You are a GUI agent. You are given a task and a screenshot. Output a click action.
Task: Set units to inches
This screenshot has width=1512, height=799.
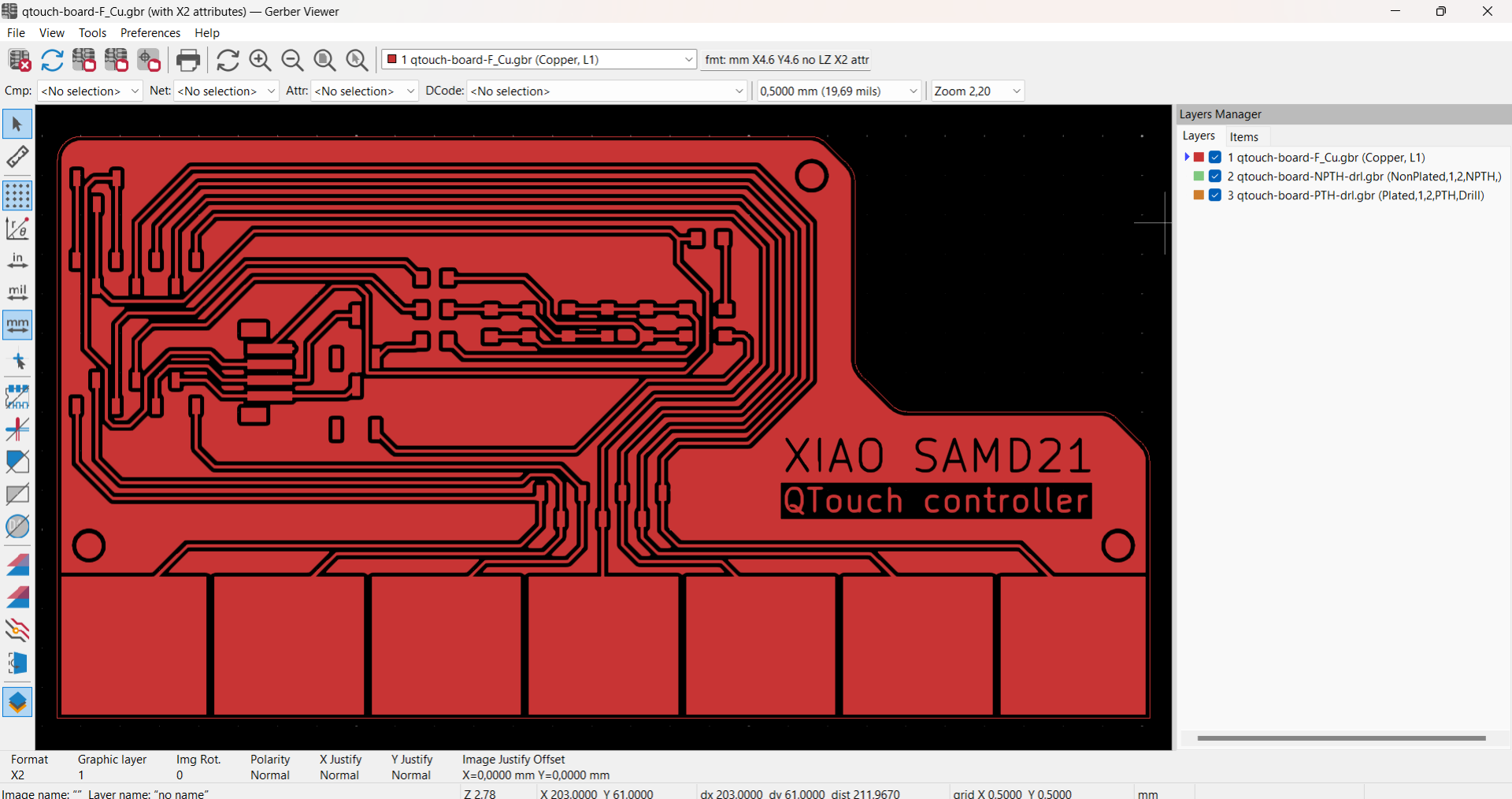[x=17, y=260]
